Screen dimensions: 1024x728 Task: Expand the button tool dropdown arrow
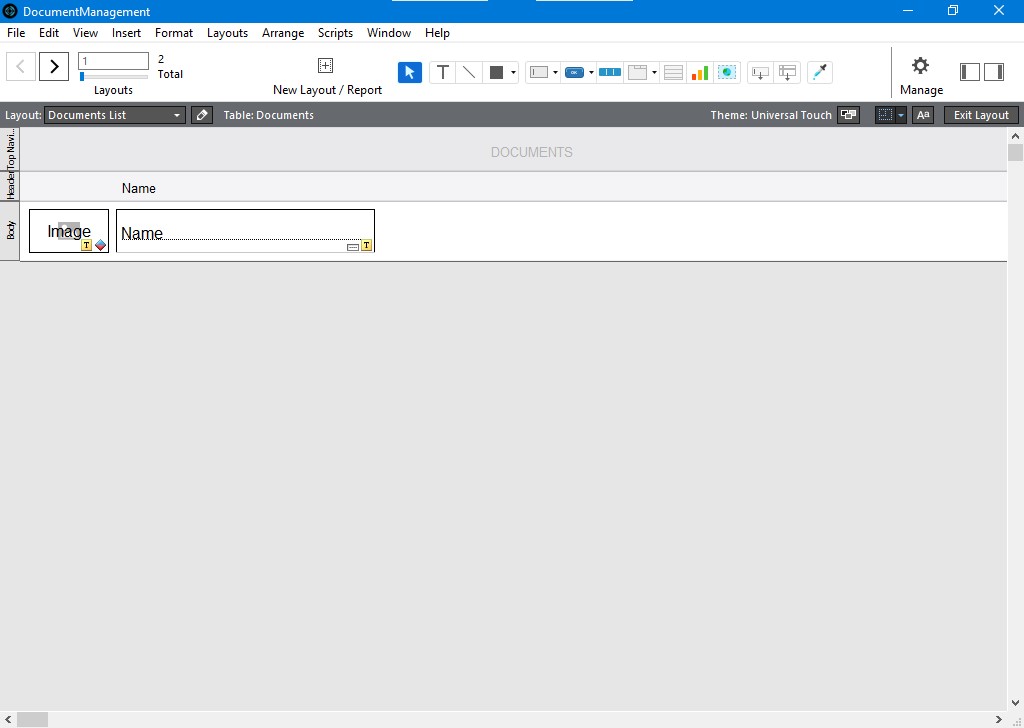coord(591,72)
